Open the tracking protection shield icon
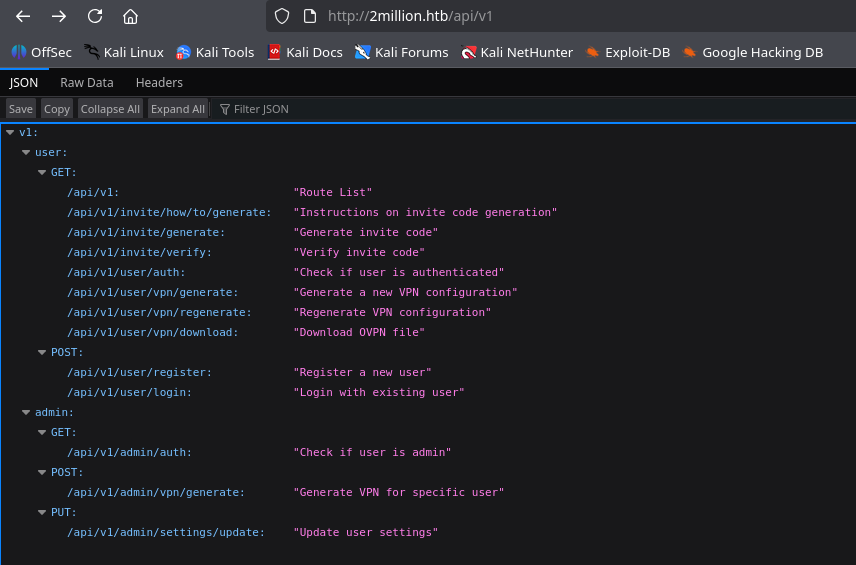 (x=282, y=16)
